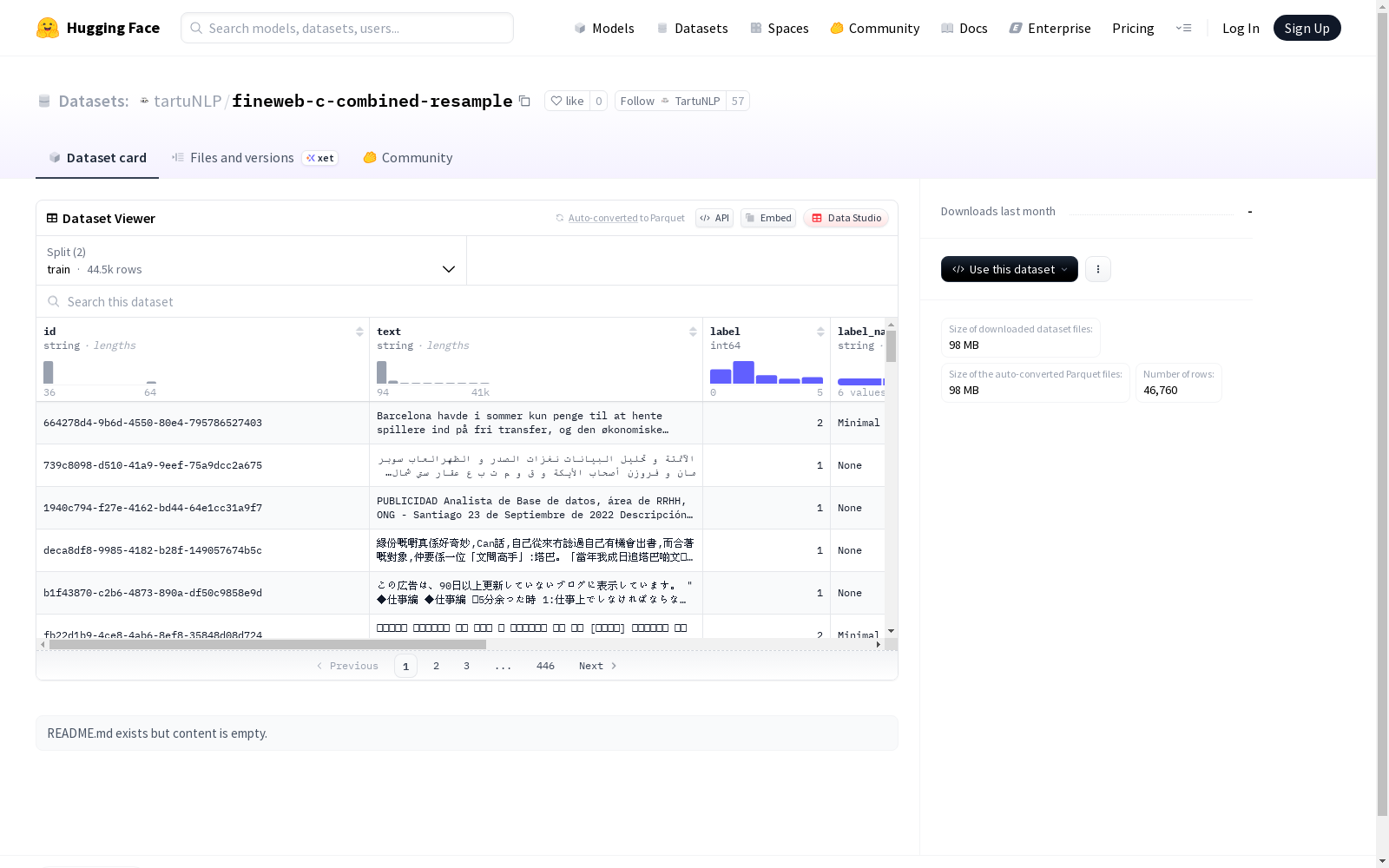Click the search magnifier icon in dataset viewer
This screenshot has height=868, width=1389.
coord(54,301)
